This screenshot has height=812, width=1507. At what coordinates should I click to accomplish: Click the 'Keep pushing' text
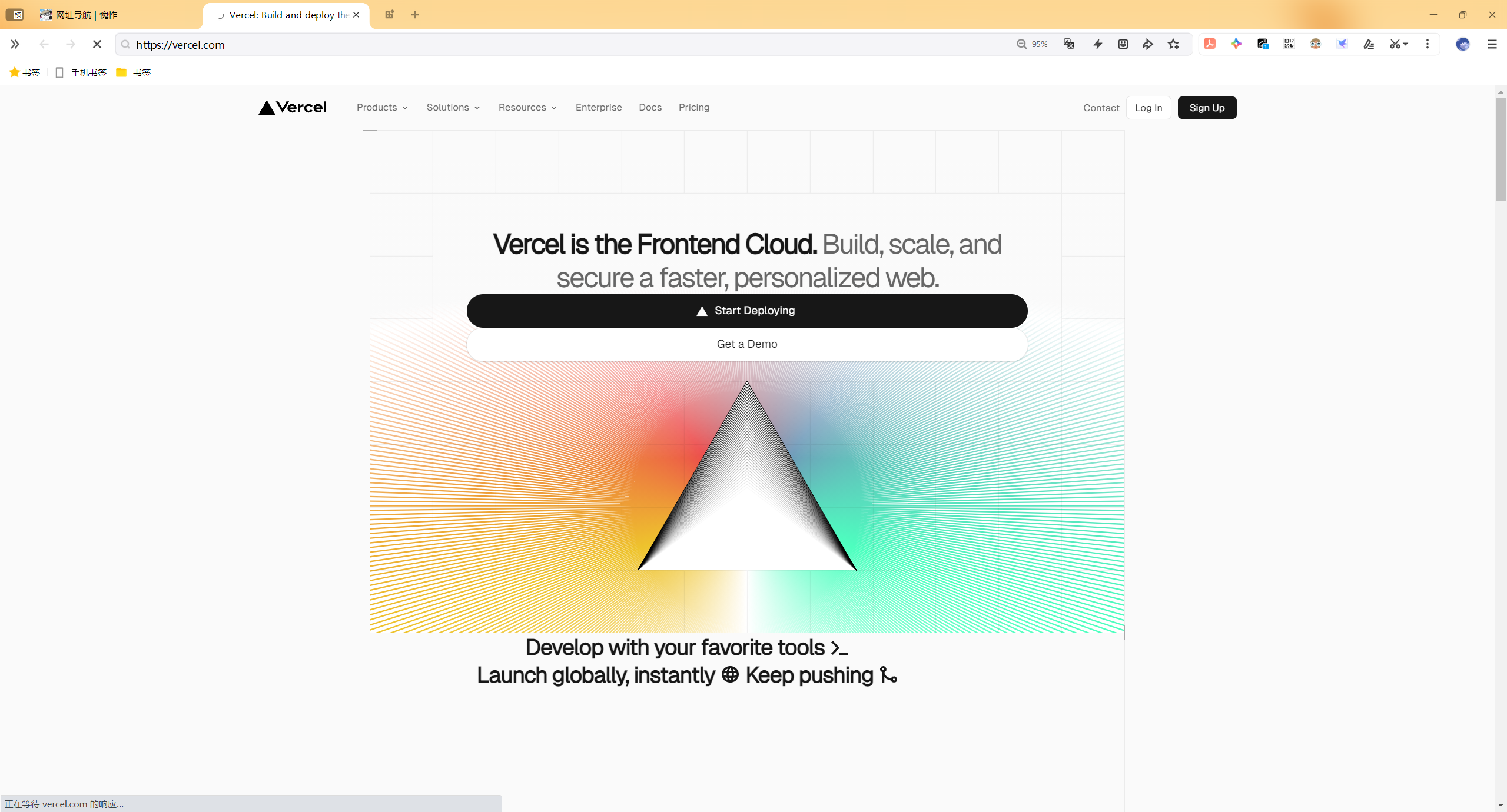[x=809, y=675]
